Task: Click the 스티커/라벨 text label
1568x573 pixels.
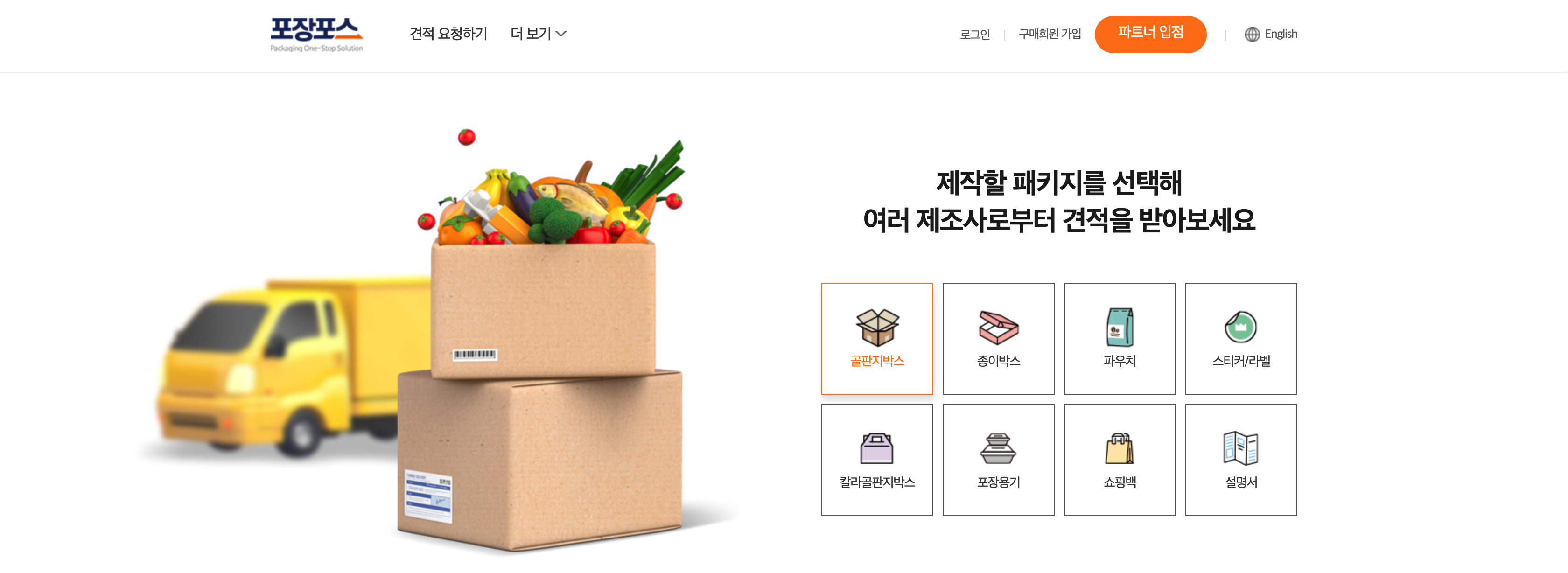Action: [x=1240, y=361]
